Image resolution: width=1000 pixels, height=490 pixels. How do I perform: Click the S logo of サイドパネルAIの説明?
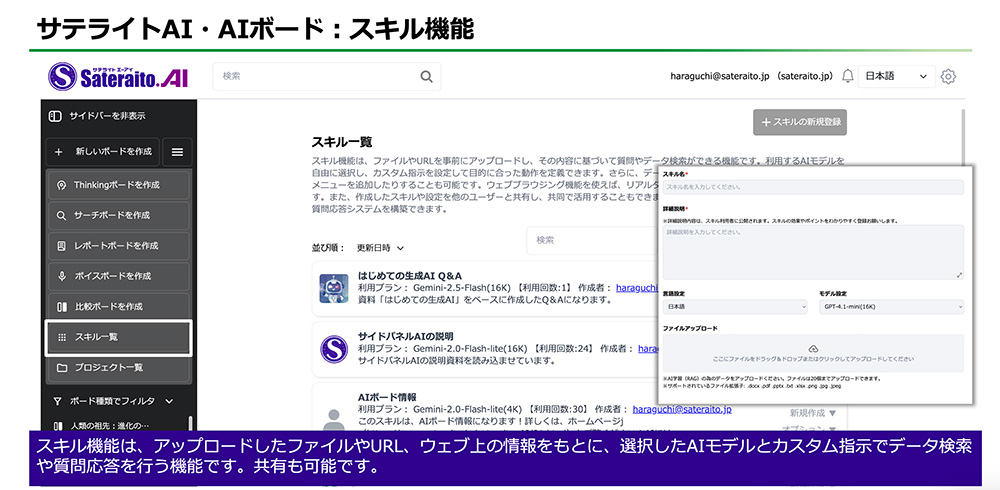334,349
